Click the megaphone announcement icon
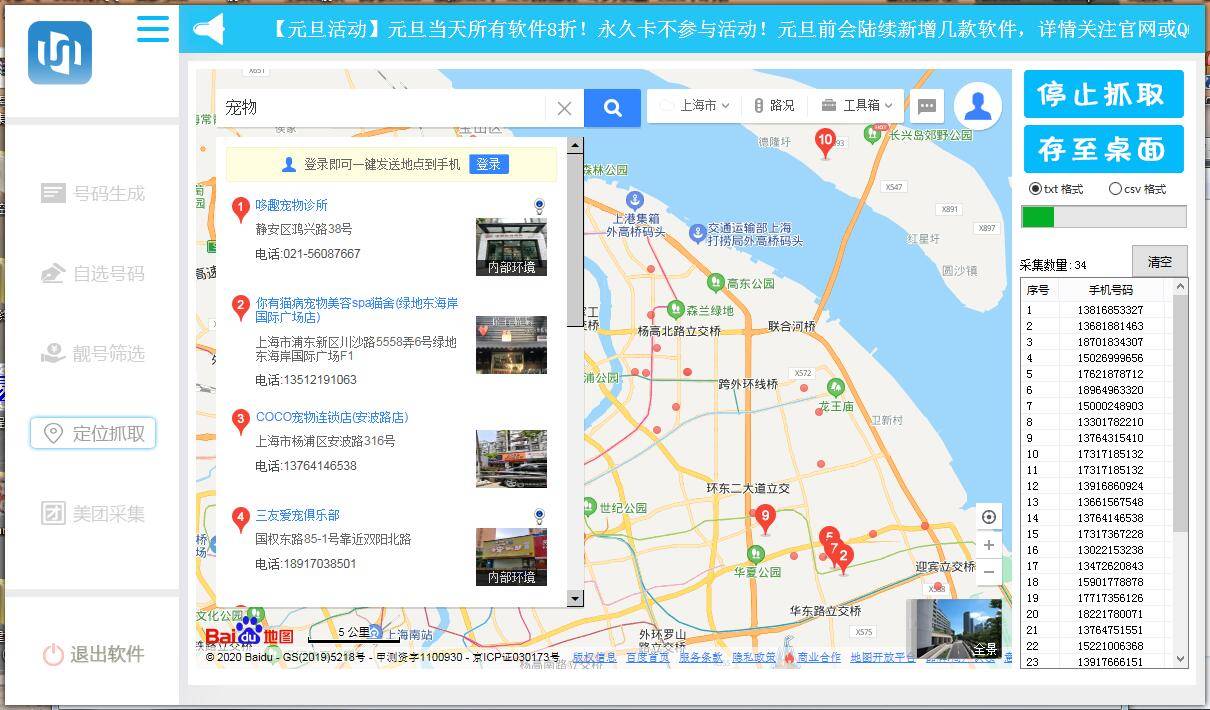 pyautogui.click(x=209, y=30)
